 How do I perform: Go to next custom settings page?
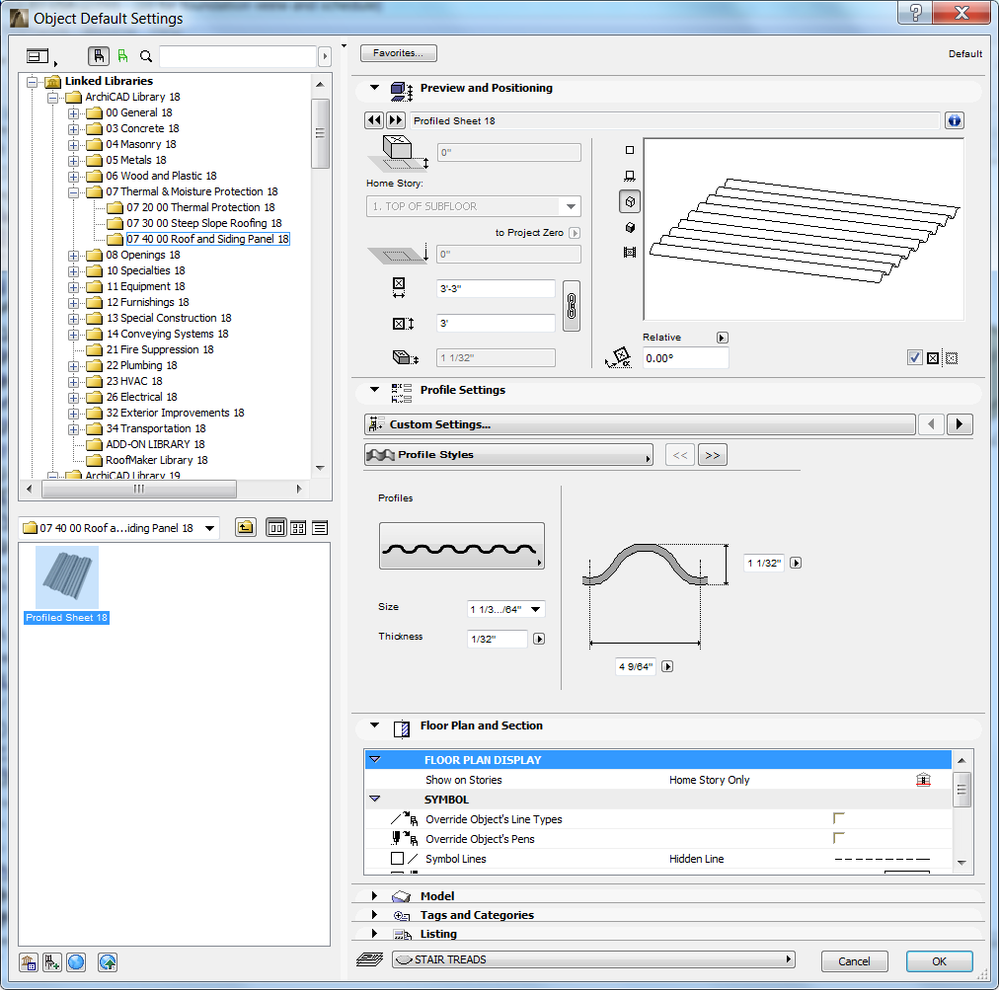[x=959, y=424]
